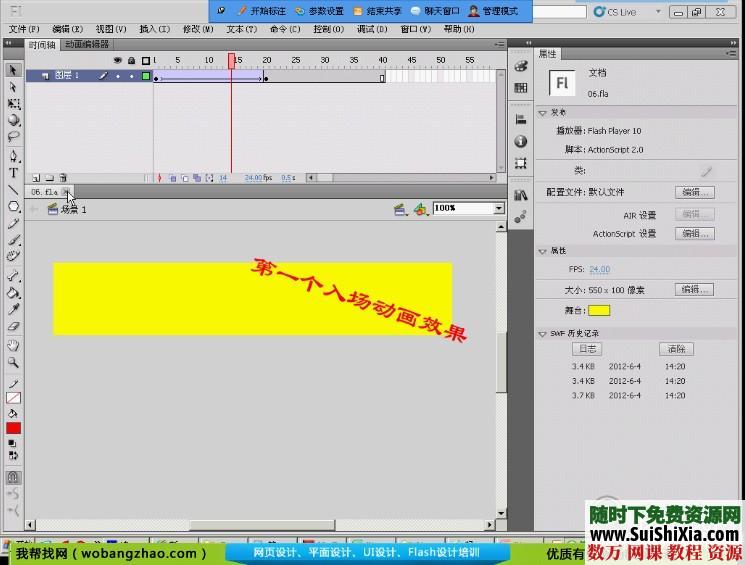745x565 pixels.
Task: Select the Hand tool
Action: pos(14,345)
